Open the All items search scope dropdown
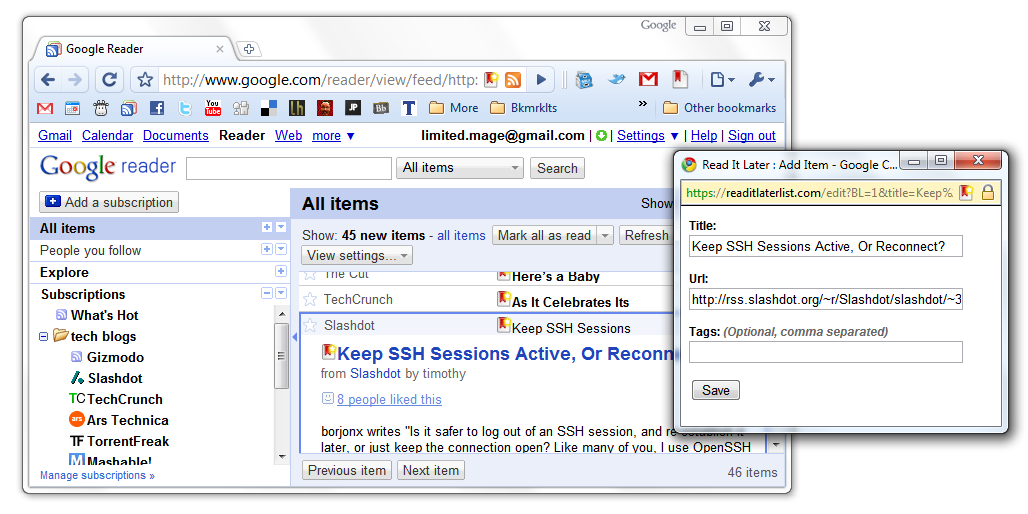This screenshot has height=514, width=1028. pos(460,168)
